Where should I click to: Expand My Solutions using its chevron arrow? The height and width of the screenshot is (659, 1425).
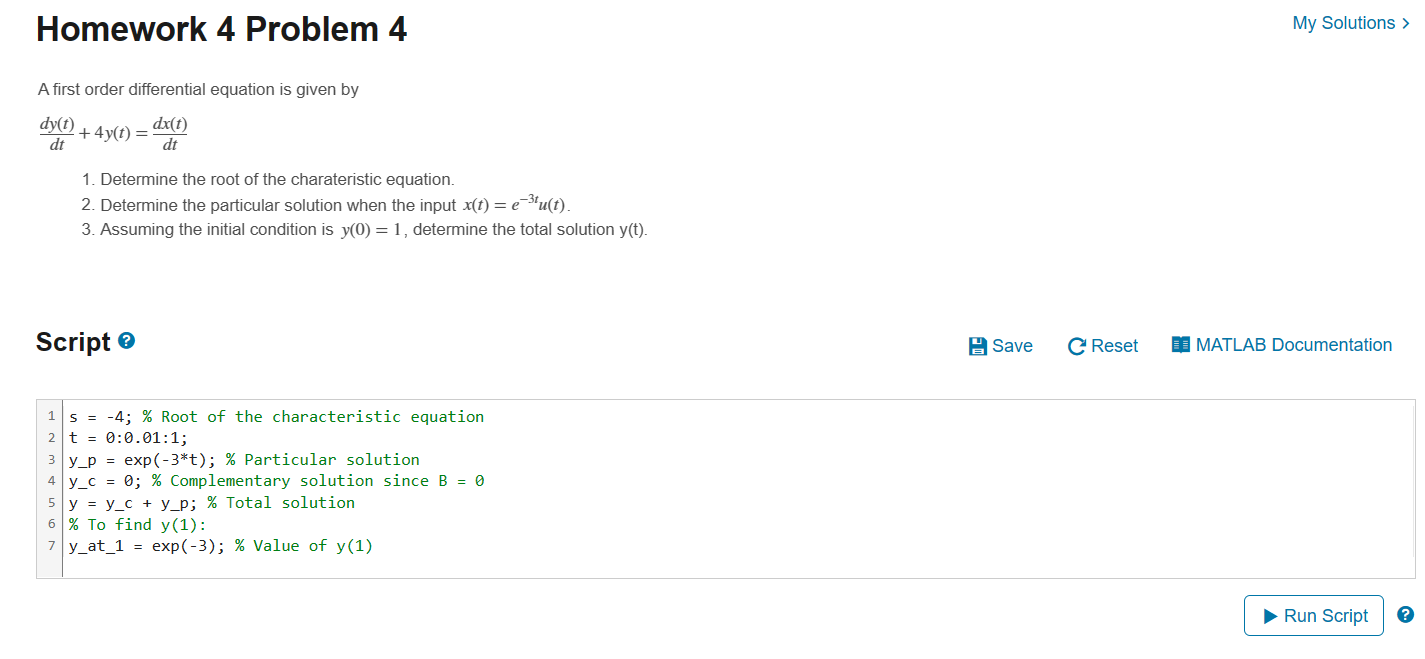point(1408,22)
